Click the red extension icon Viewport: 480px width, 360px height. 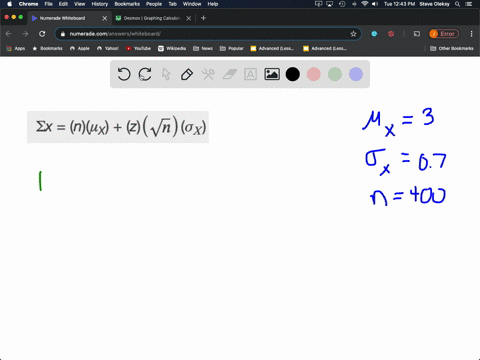click(391, 34)
